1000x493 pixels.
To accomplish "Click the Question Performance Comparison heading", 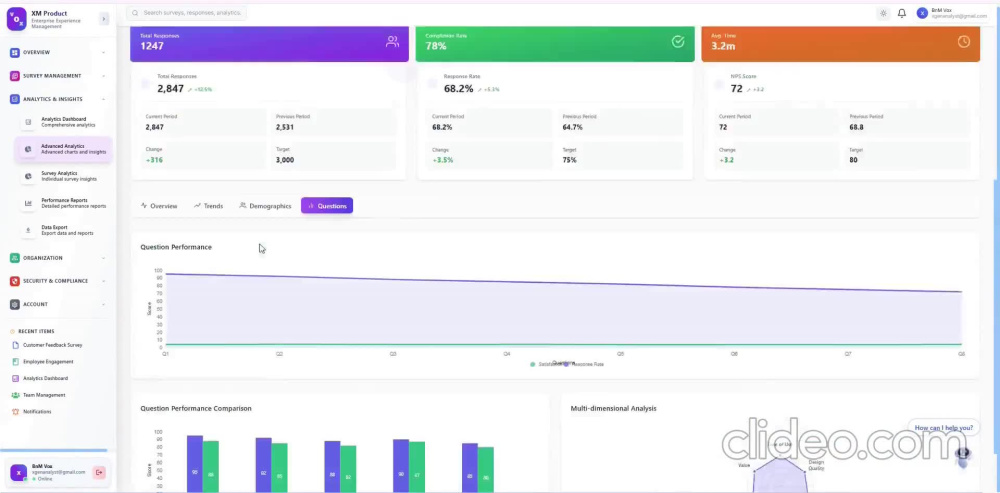I will (x=196, y=408).
